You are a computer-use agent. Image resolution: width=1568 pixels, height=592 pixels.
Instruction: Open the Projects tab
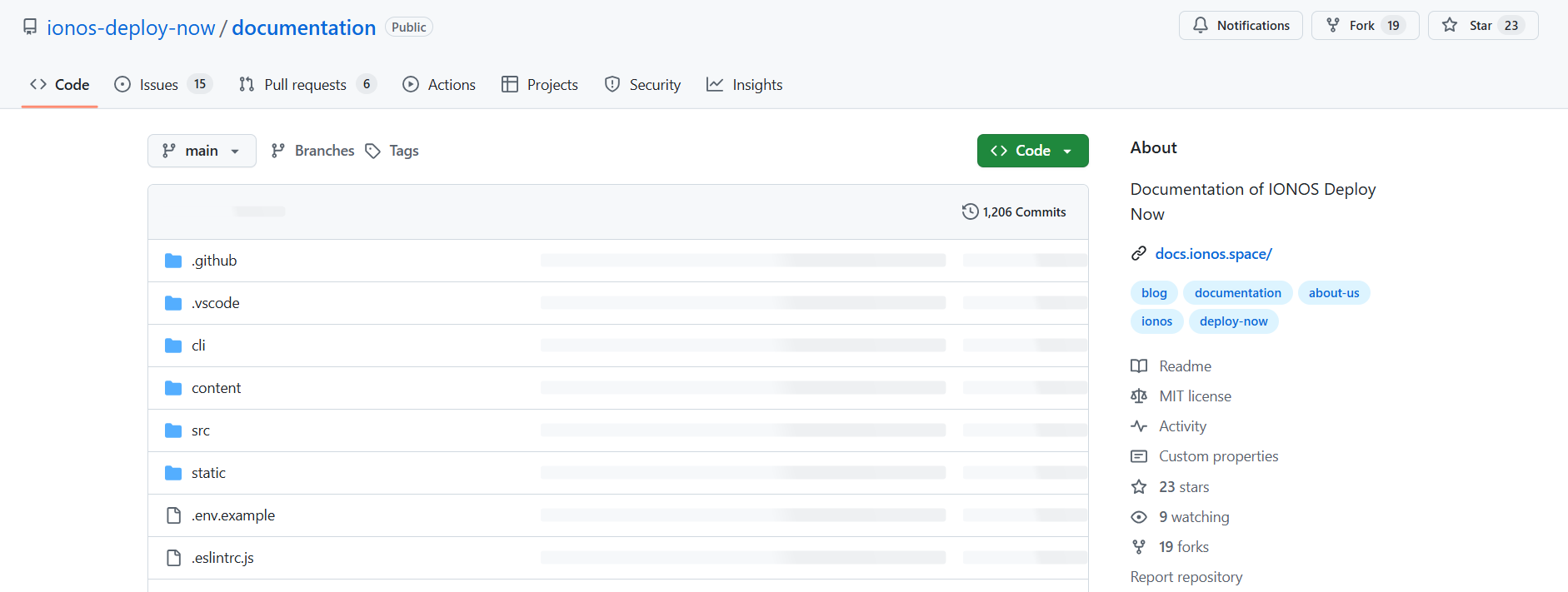click(x=540, y=85)
